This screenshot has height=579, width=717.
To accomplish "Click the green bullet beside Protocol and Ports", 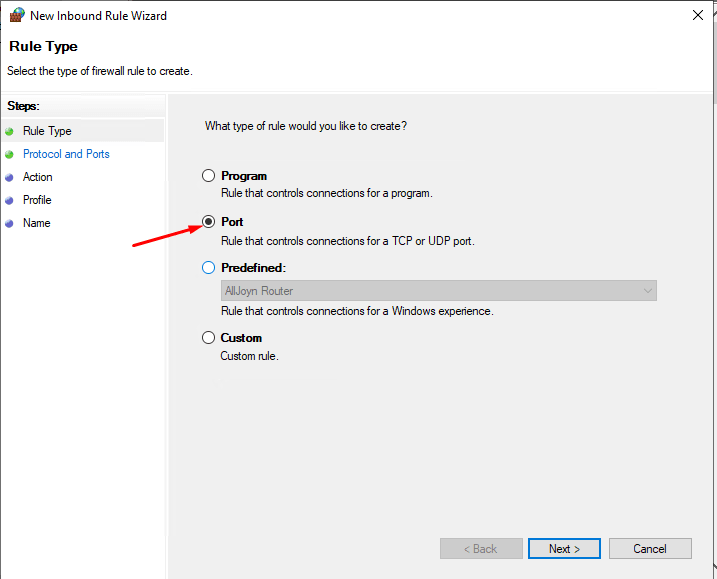I will [x=9, y=155].
